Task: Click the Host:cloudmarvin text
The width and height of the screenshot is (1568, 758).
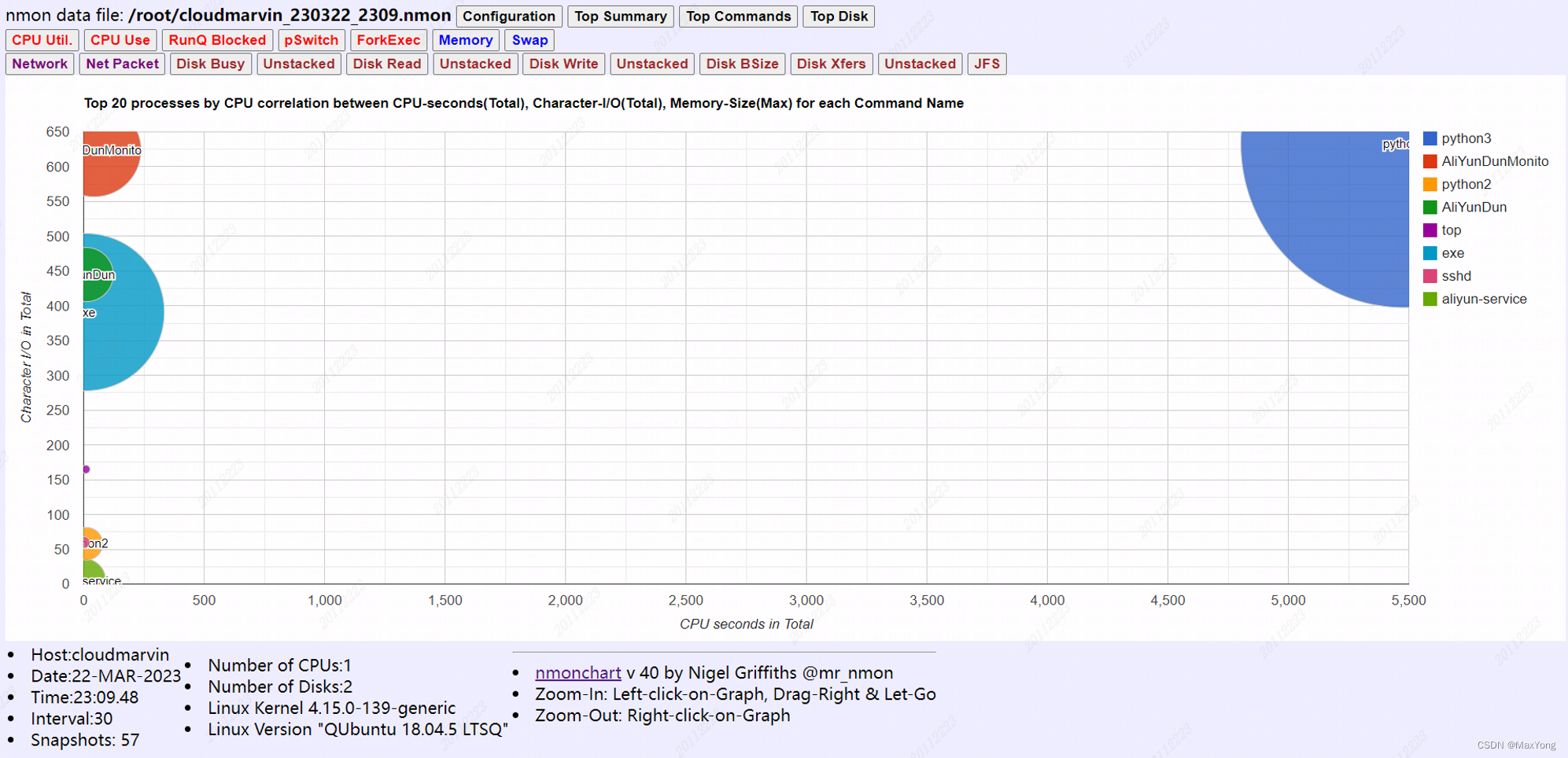Action: pos(100,655)
